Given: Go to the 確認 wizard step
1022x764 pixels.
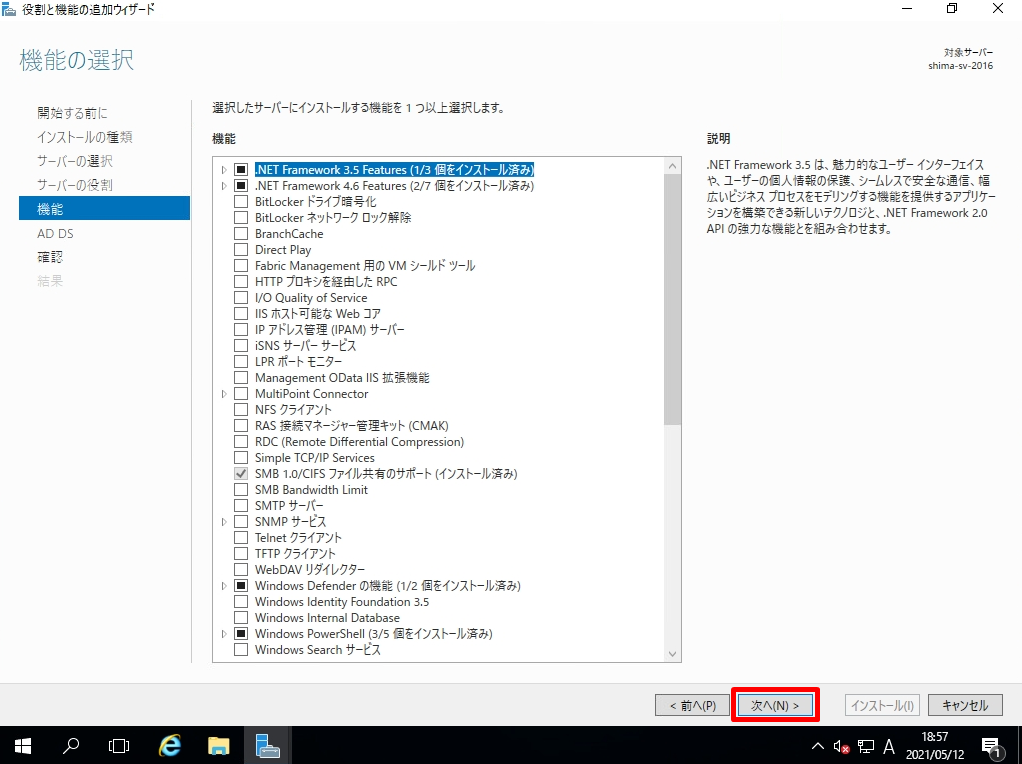Looking at the screenshot, I should pos(50,257).
